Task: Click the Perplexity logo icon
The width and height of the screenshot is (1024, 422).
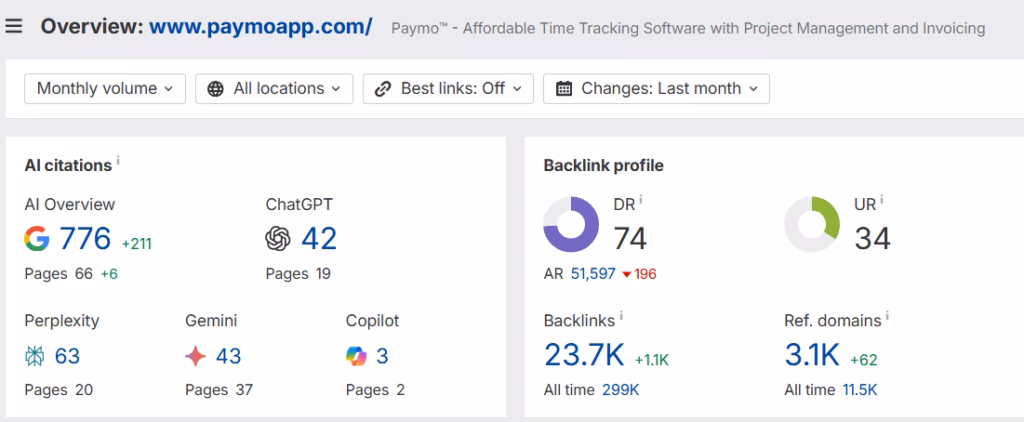Action: 35,356
